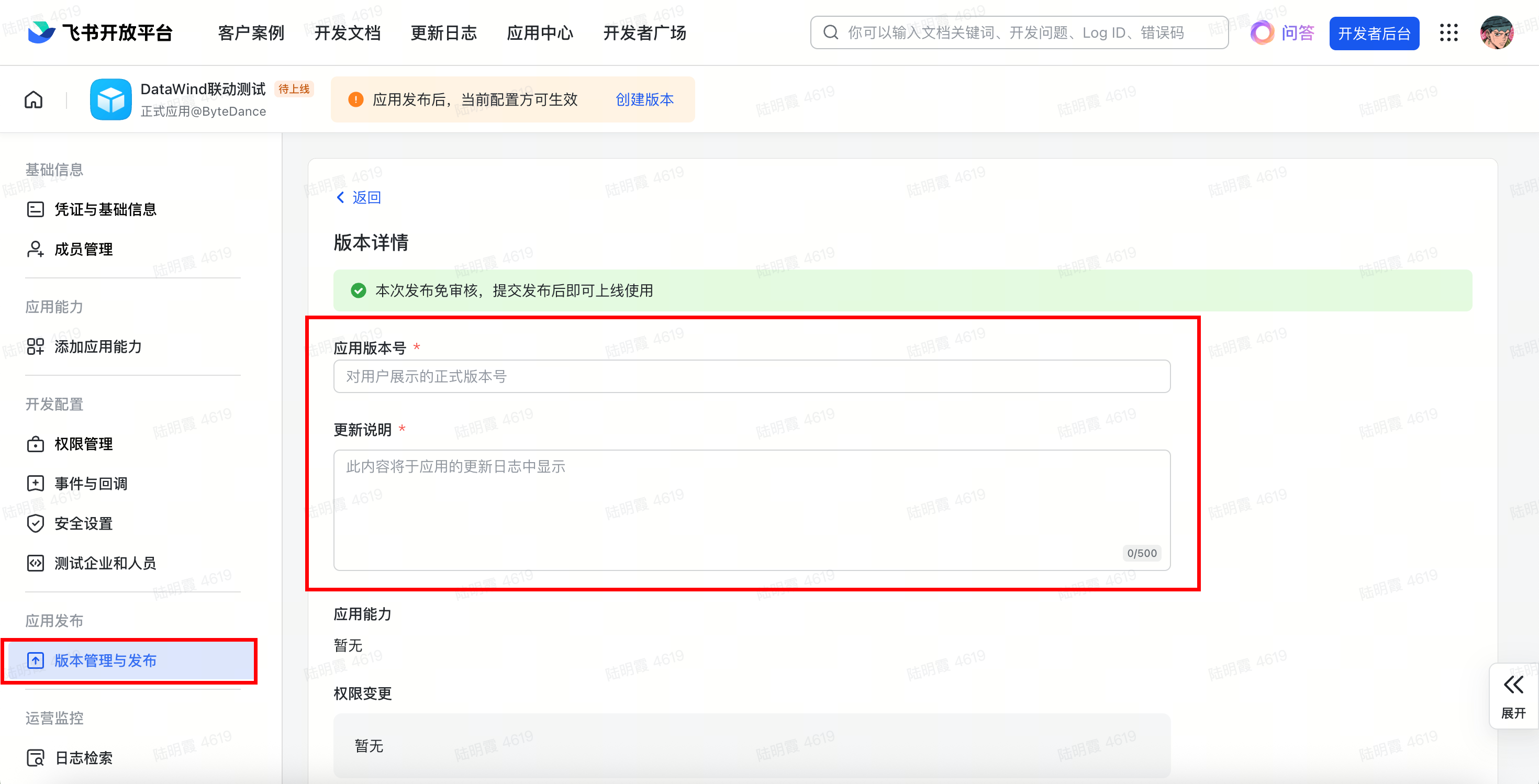Select 版本管理与发布 in the sidebar

[x=105, y=660]
